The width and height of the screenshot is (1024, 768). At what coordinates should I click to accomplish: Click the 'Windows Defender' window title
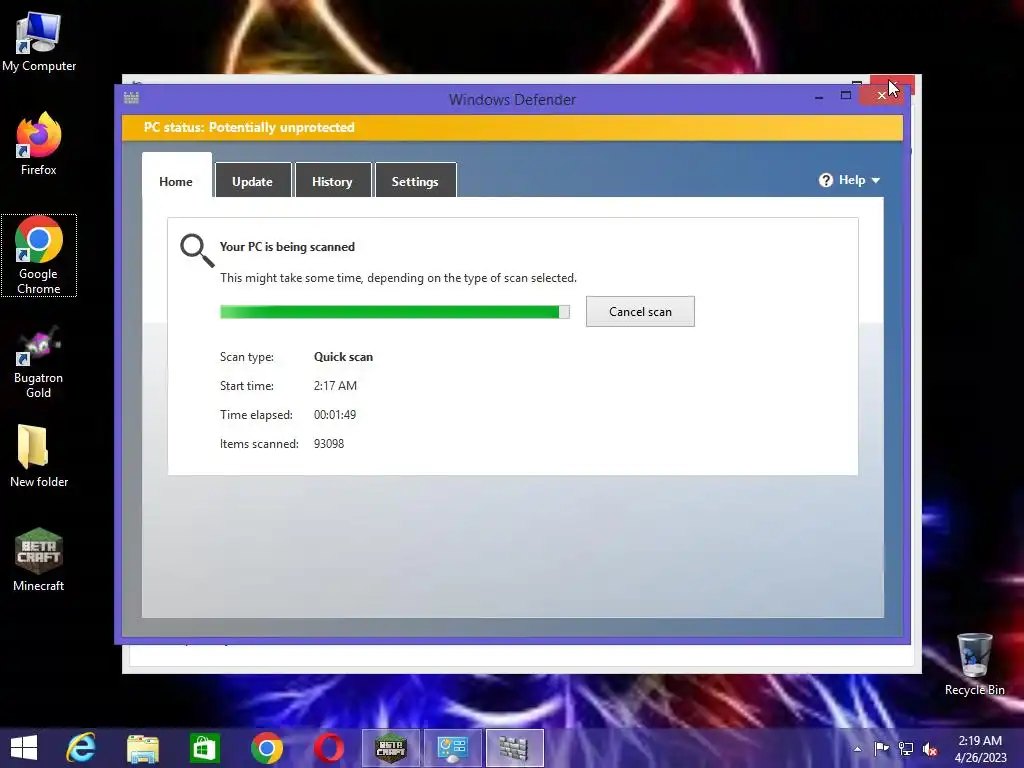point(512,100)
